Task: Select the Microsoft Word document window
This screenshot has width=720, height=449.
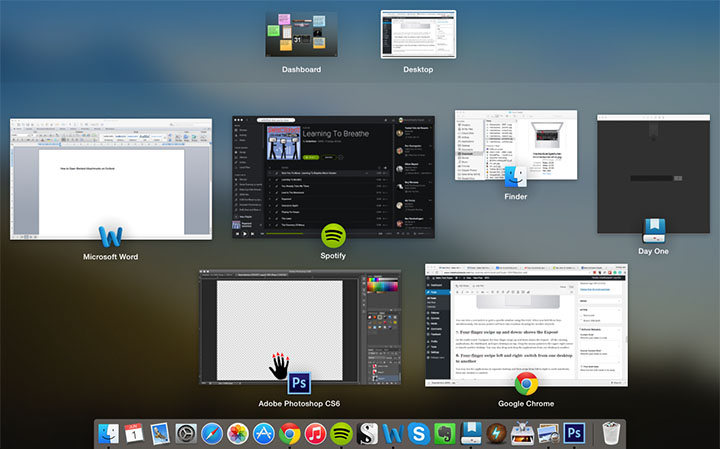Action: click(x=111, y=179)
